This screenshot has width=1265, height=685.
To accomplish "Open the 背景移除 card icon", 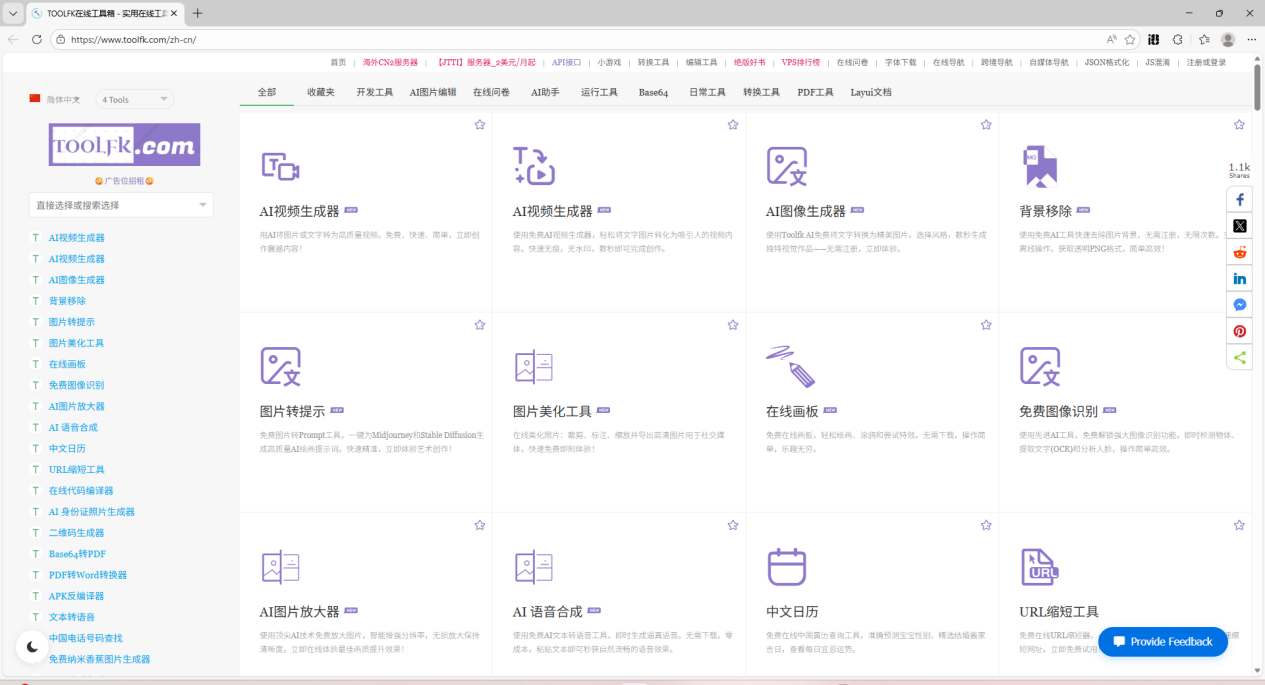I will pos(1040,166).
